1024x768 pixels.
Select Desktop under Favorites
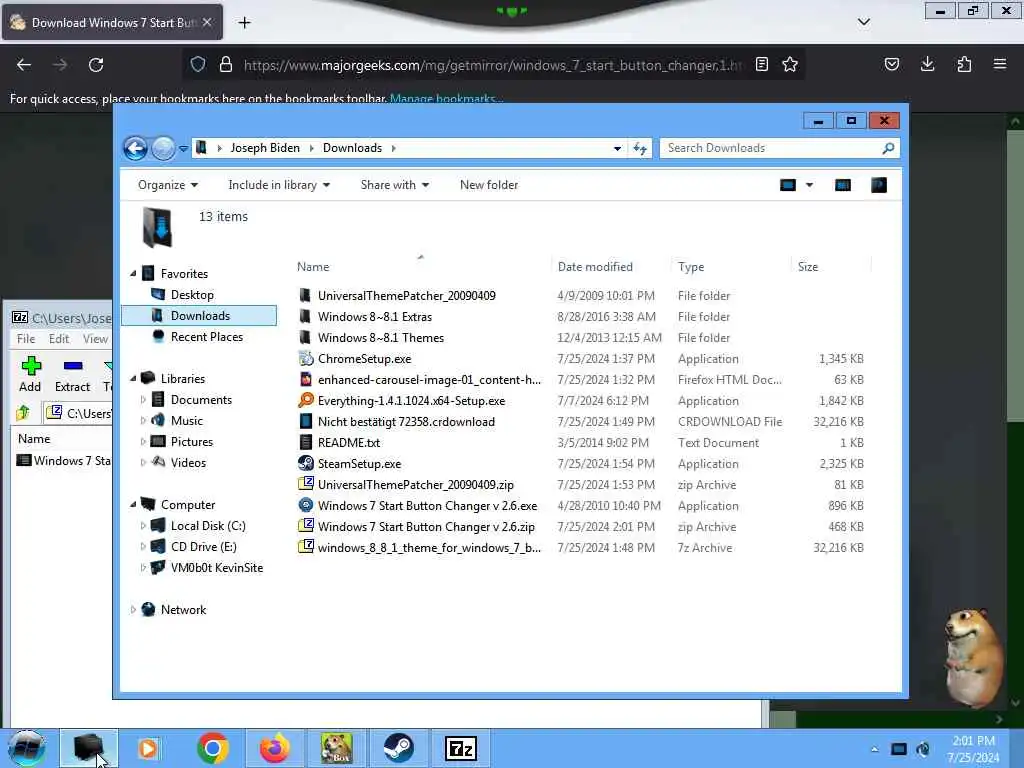pos(192,295)
